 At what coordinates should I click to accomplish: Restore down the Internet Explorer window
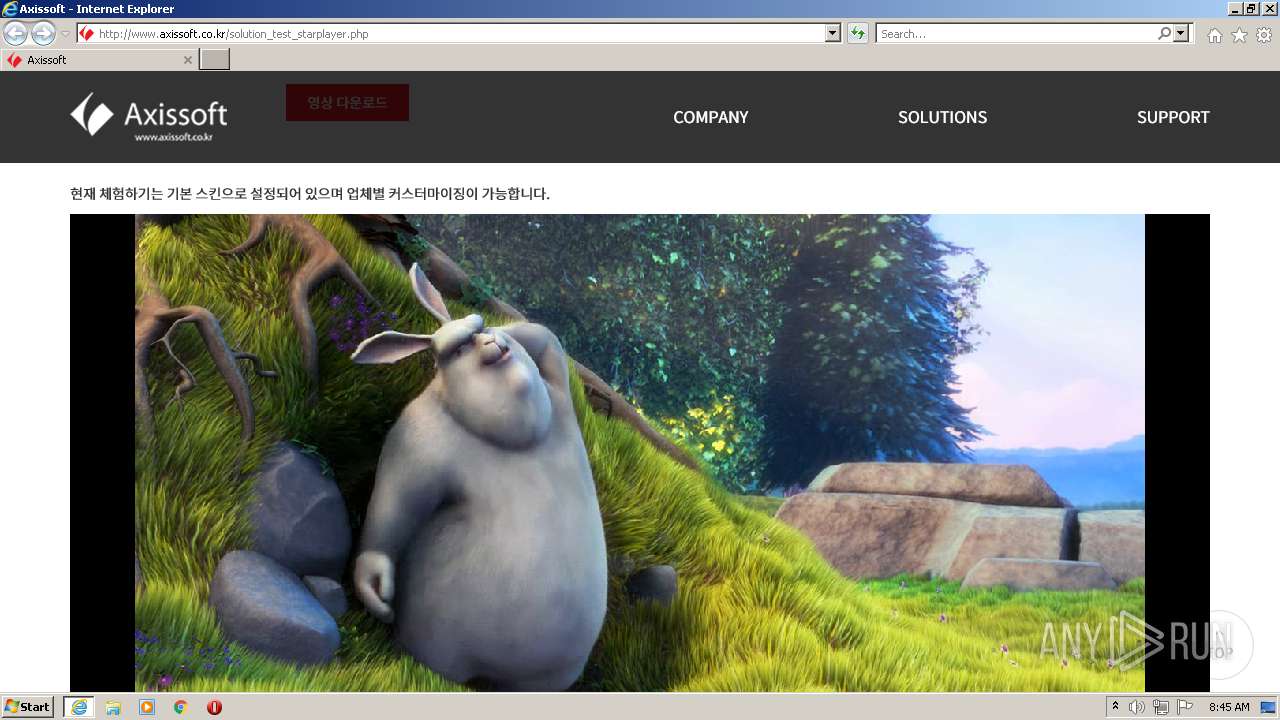coord(1251,8)
